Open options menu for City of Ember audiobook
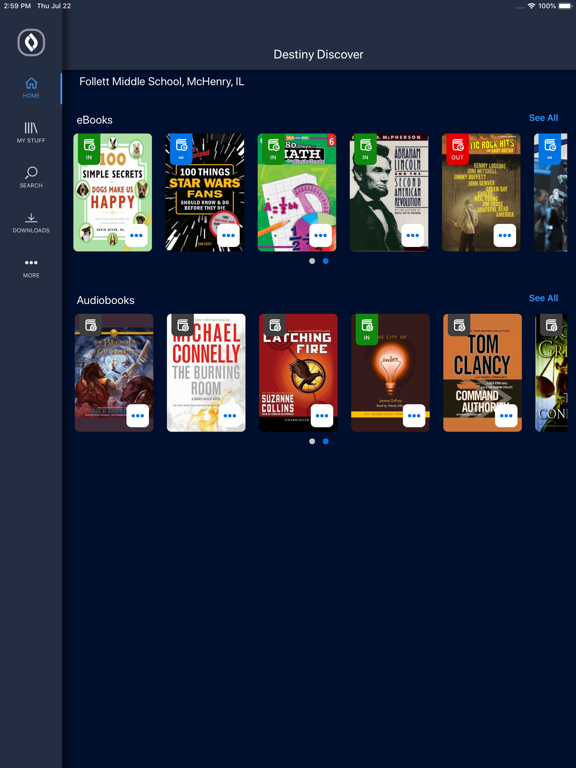Screen dimensions: 576x768 (414, 416)
